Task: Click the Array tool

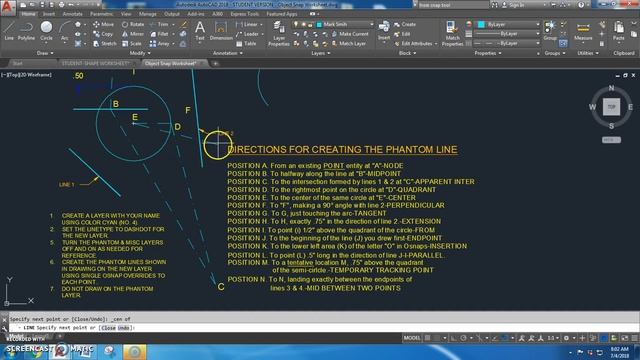Action: click(159, 43)
